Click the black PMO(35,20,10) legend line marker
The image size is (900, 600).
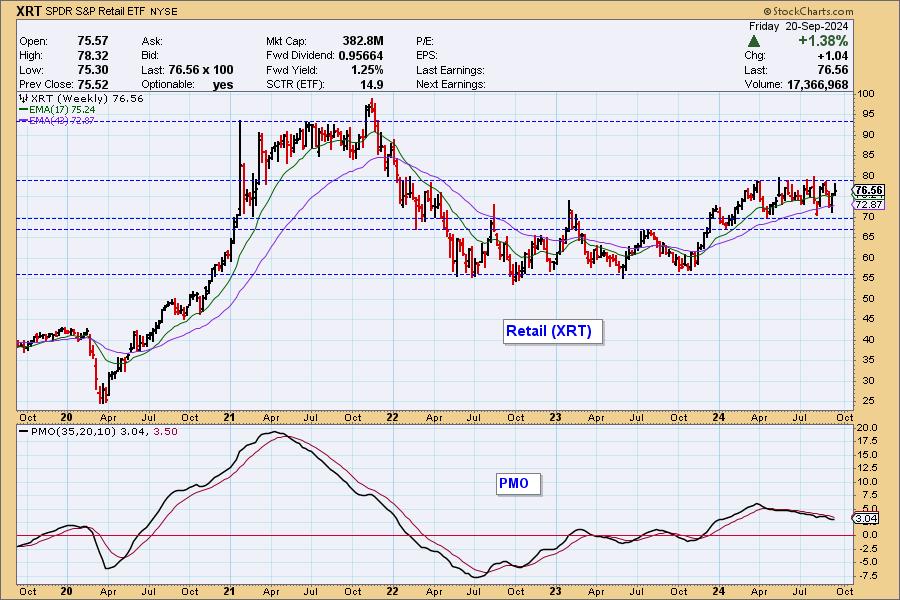point(24,432)
